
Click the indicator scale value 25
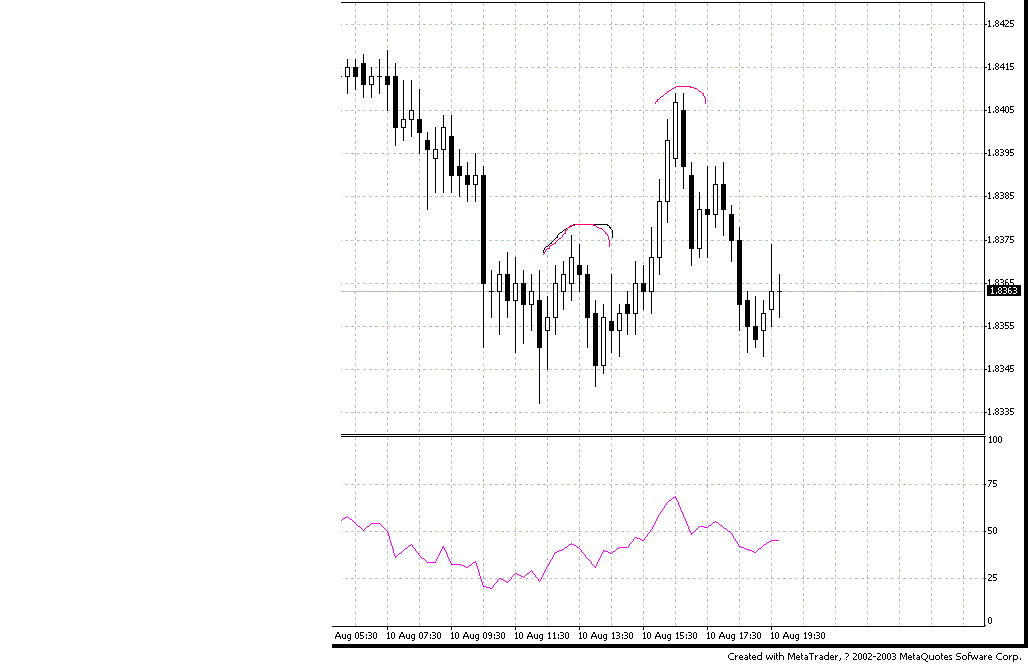tap(993, 577)
